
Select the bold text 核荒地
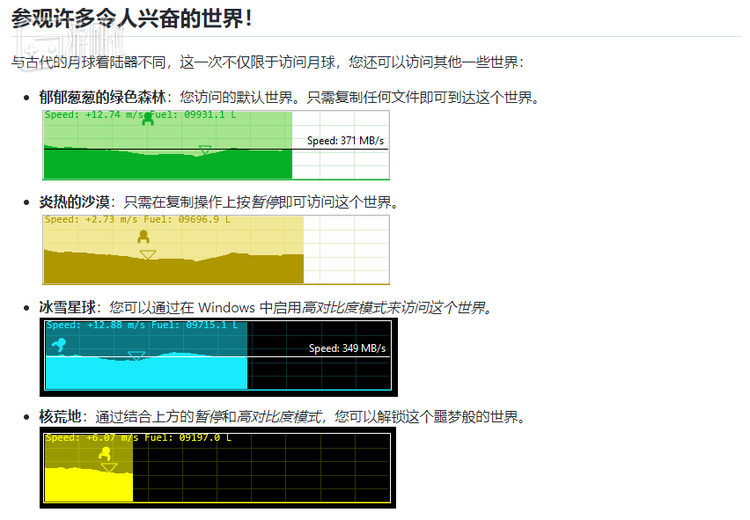(x=62, y=416)
